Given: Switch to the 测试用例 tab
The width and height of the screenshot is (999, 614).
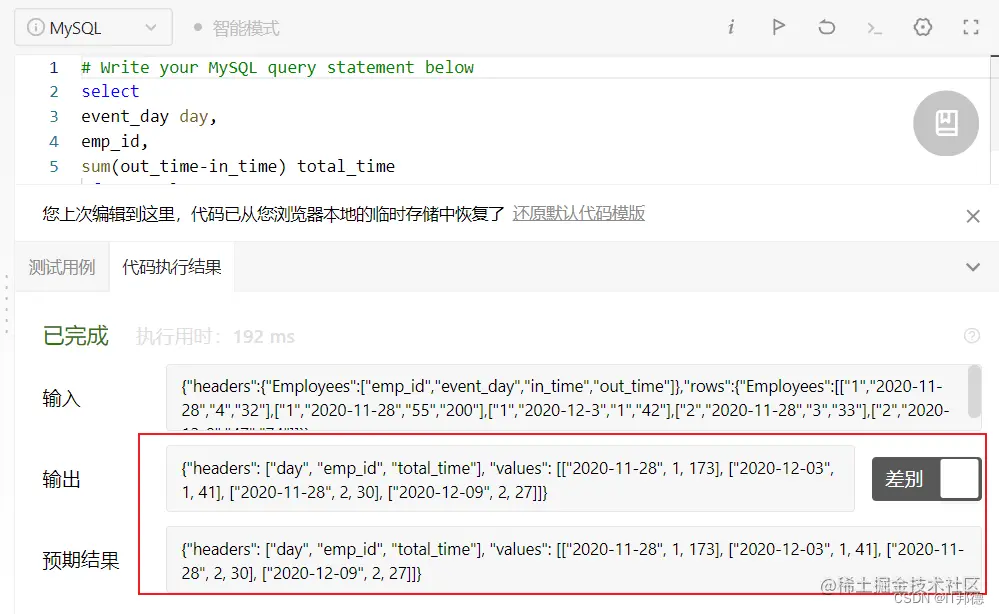Looking at the screenshot, I should point(62,267).
